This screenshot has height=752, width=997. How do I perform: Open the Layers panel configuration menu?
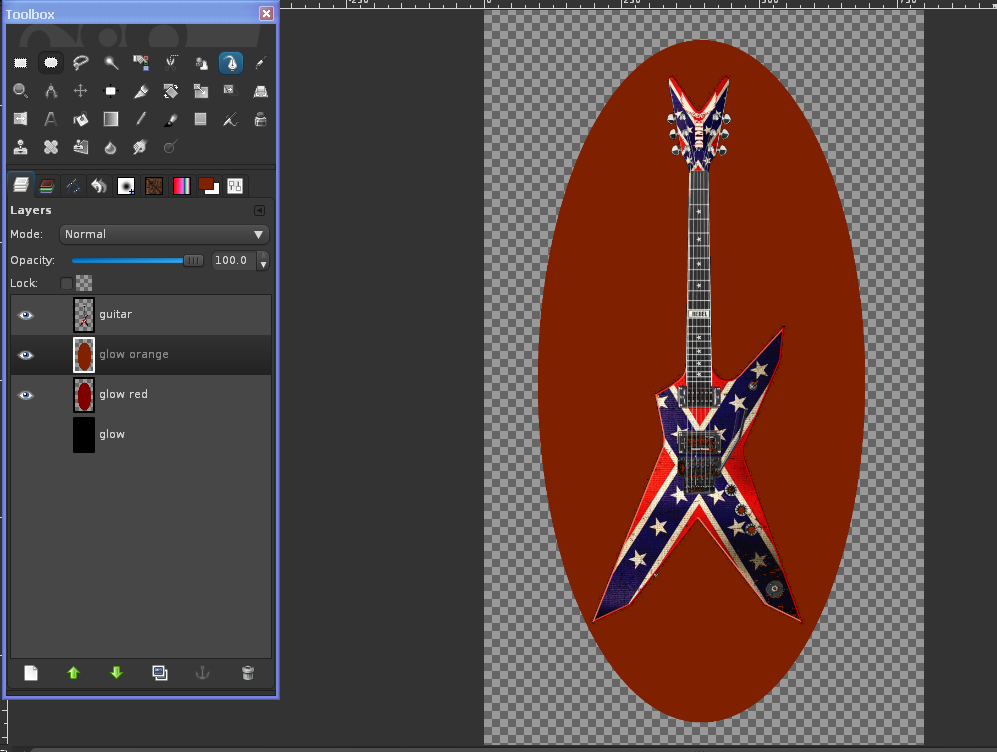point(259,210)
